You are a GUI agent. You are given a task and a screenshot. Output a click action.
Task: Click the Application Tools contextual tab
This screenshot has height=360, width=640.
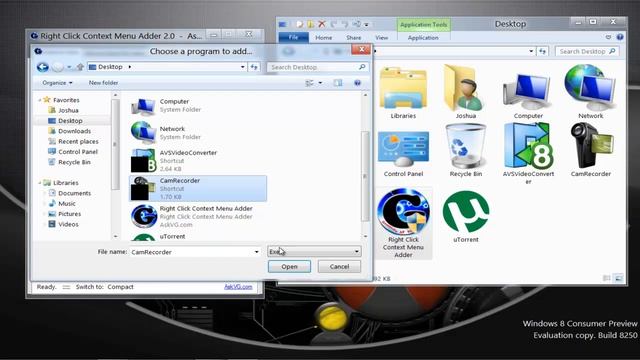click(423, 24)
